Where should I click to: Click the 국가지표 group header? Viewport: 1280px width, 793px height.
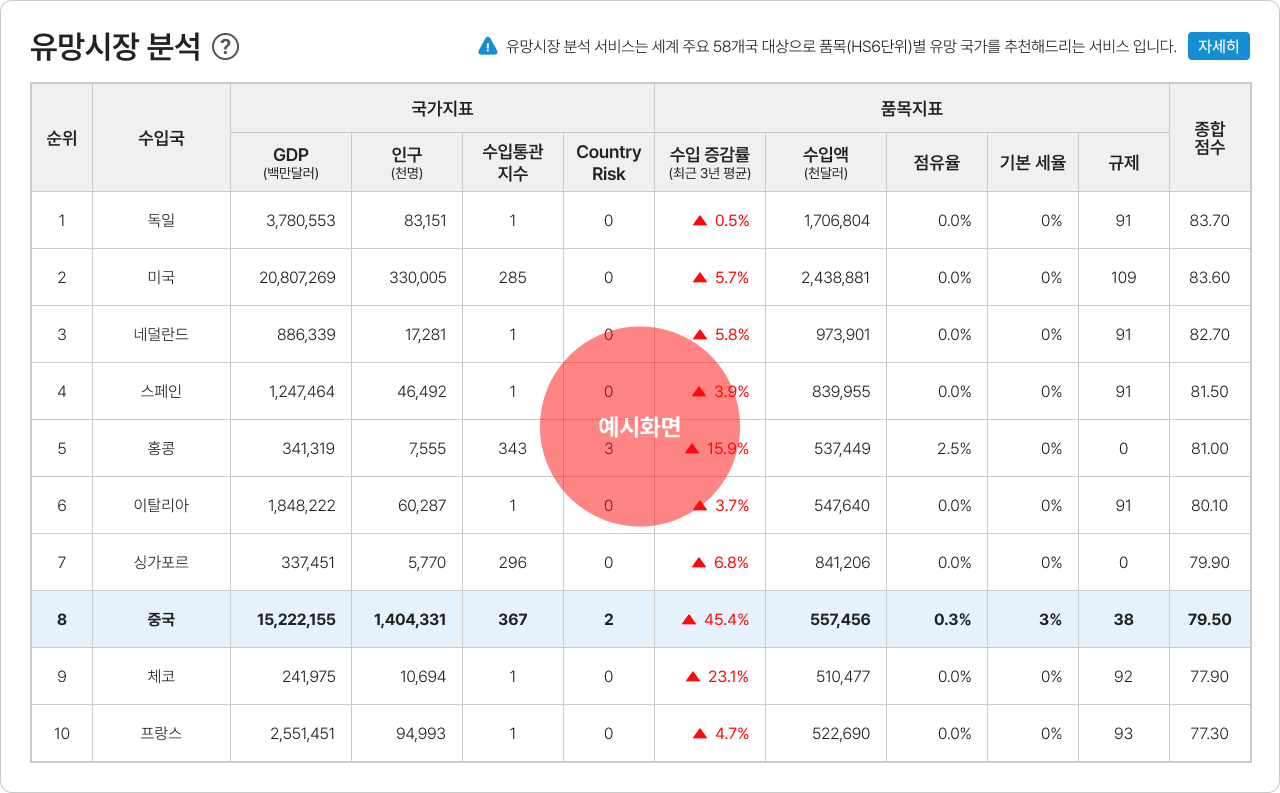pos(442,108)
